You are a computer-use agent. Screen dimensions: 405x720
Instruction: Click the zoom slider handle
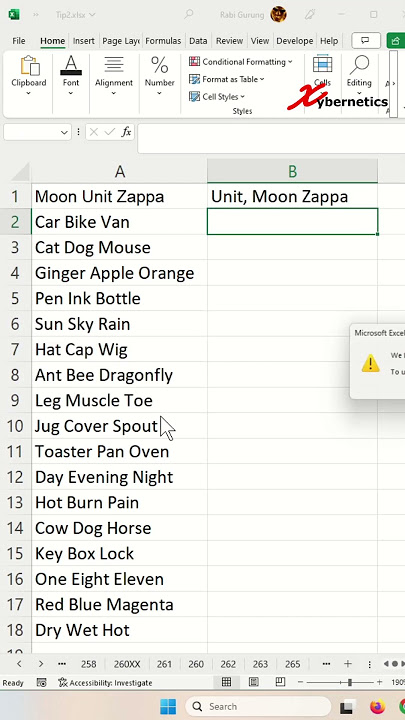coord(350,682)
